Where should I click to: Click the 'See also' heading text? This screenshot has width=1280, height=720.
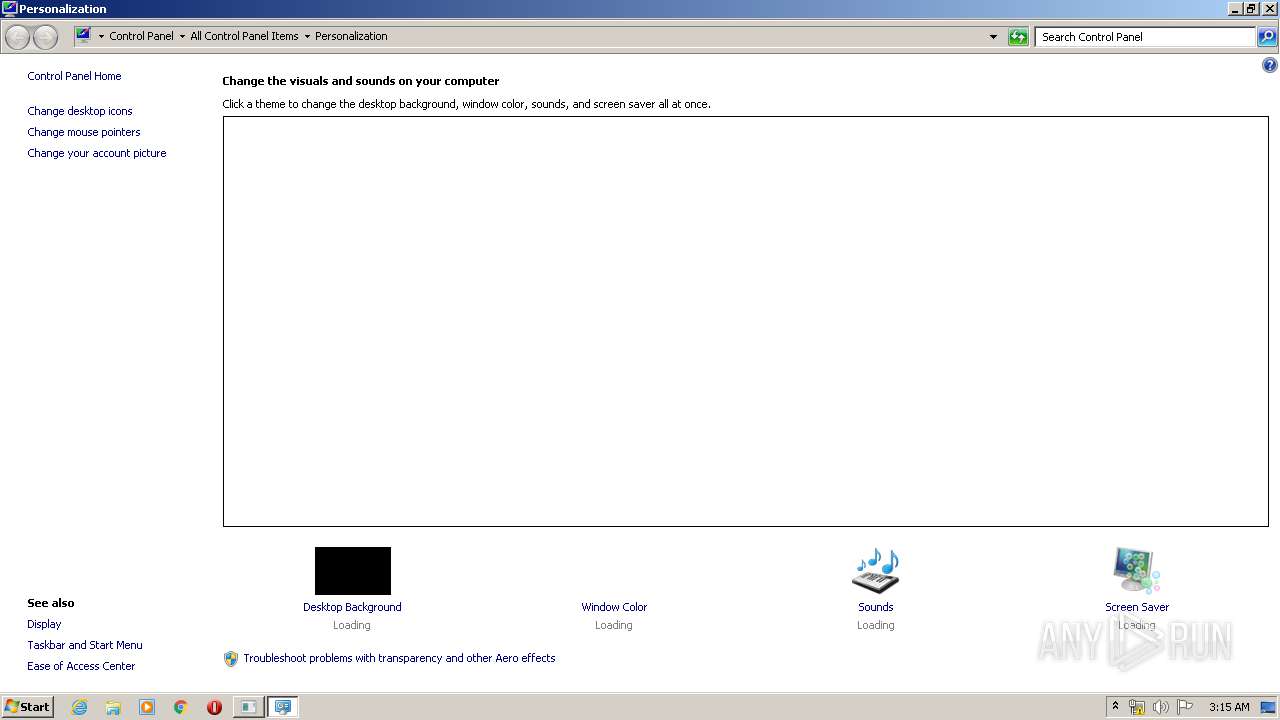click(x=51, y=603)
